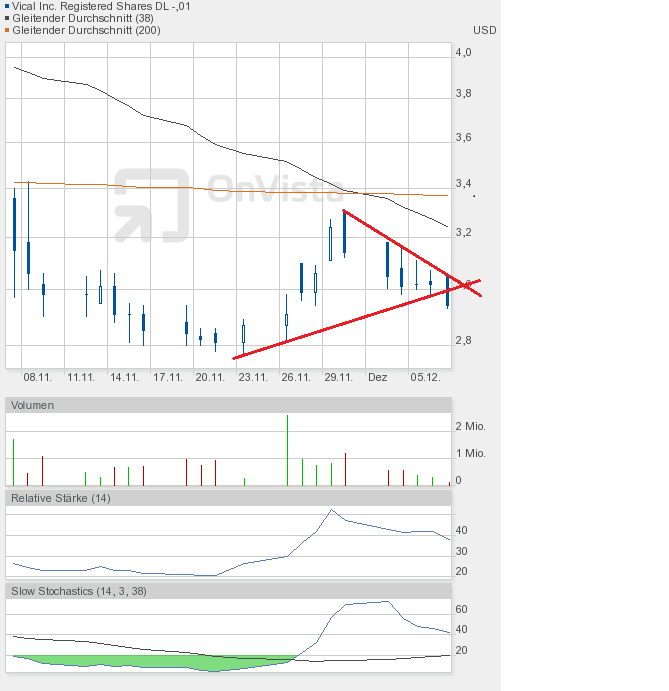Screen dimensions: 669x691
Task: Click the orange legend square for average 200
Action: [x=7, y=30]
